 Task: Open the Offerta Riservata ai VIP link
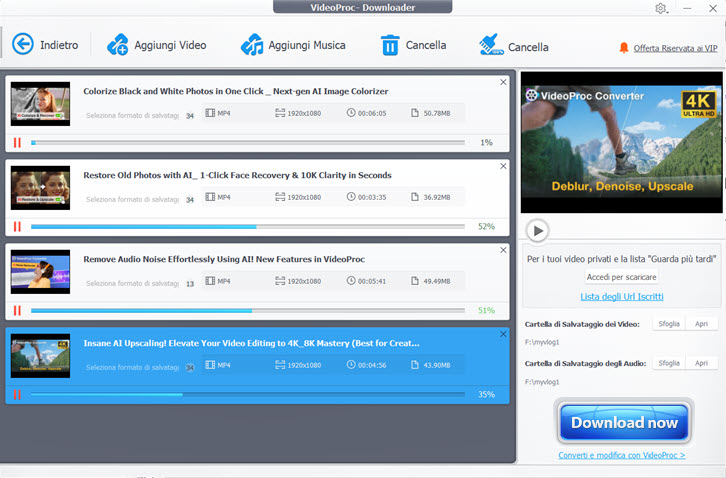pos(676,48)
